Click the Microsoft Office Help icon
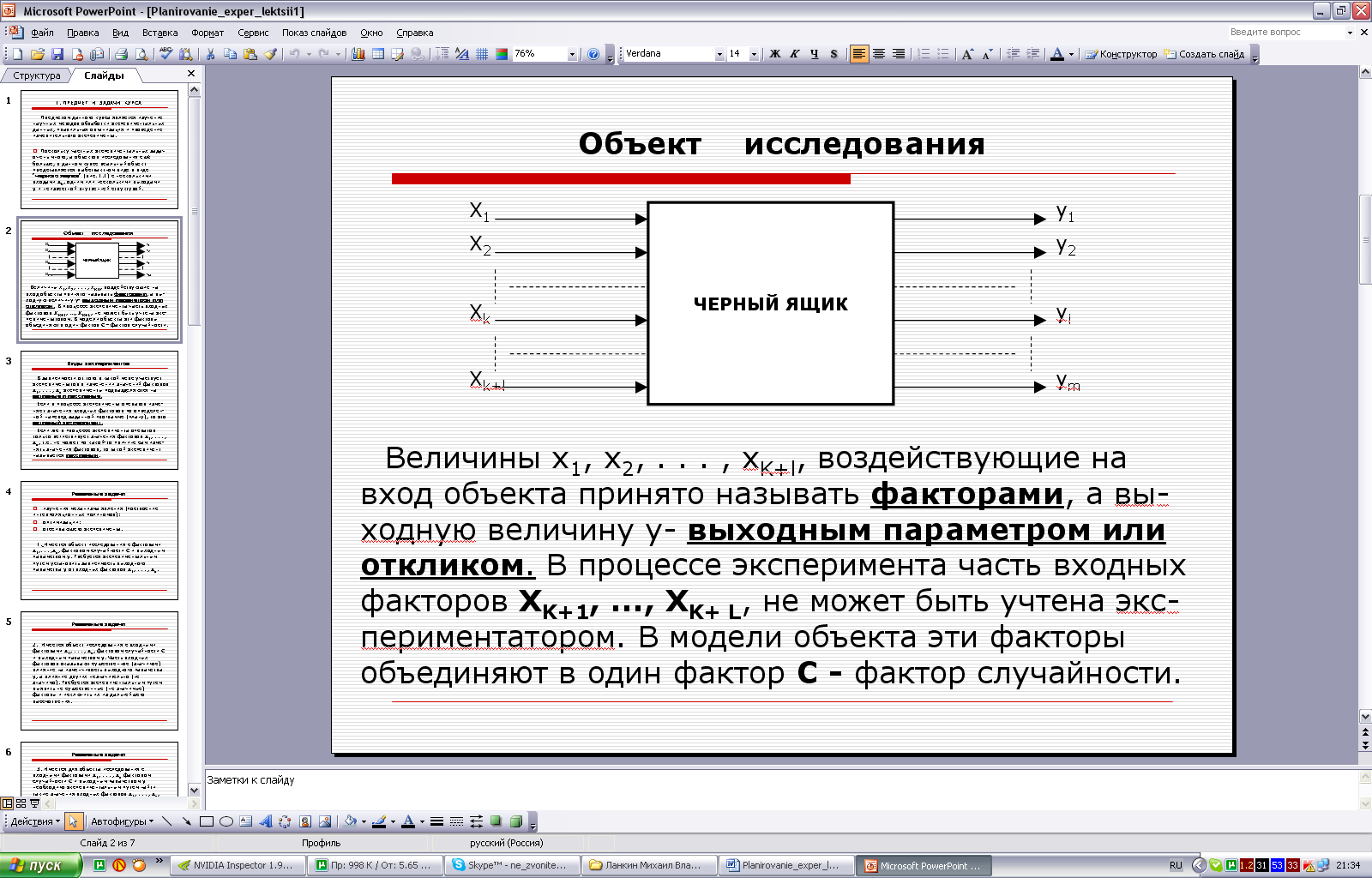Viewport: 1372px width, 878px height. point(593,54)
